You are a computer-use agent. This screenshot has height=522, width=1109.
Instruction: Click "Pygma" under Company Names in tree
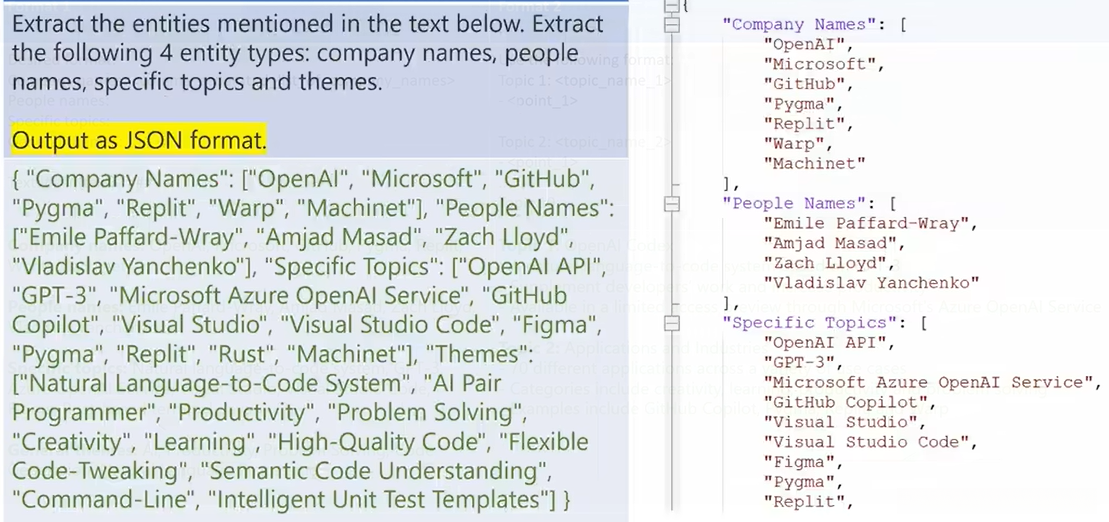point(799,104)
